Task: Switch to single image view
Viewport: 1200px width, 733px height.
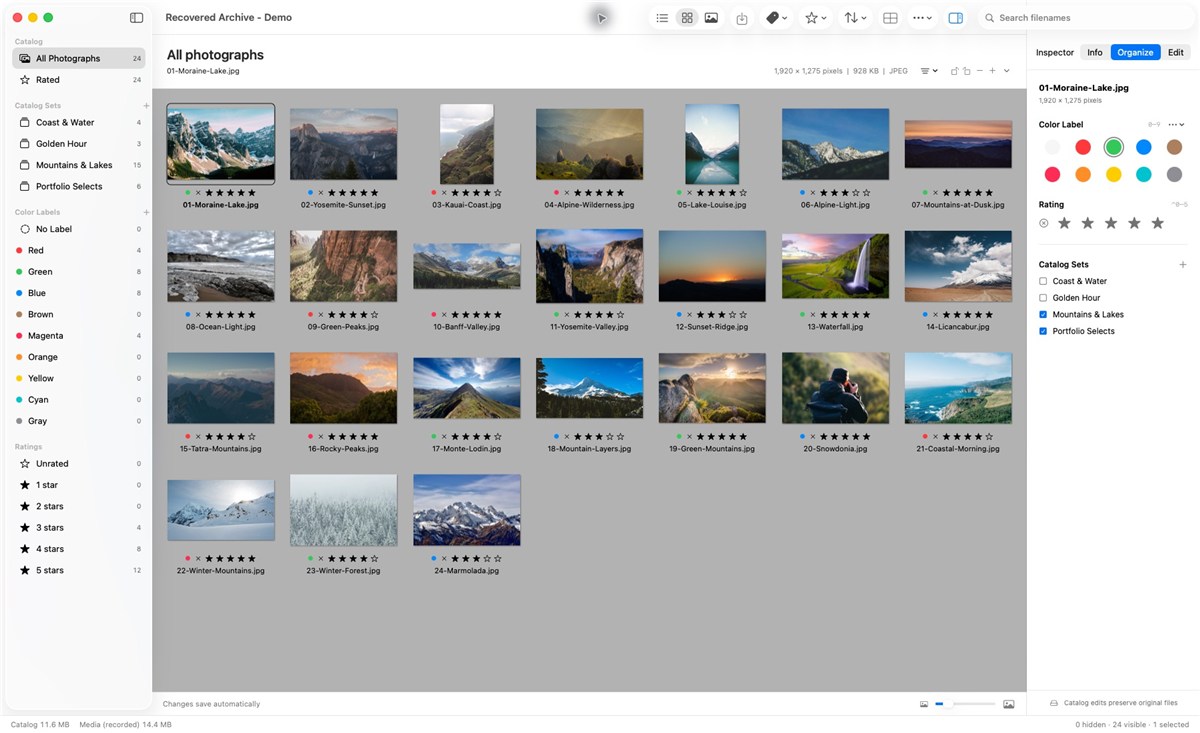Action: [711, 18]
